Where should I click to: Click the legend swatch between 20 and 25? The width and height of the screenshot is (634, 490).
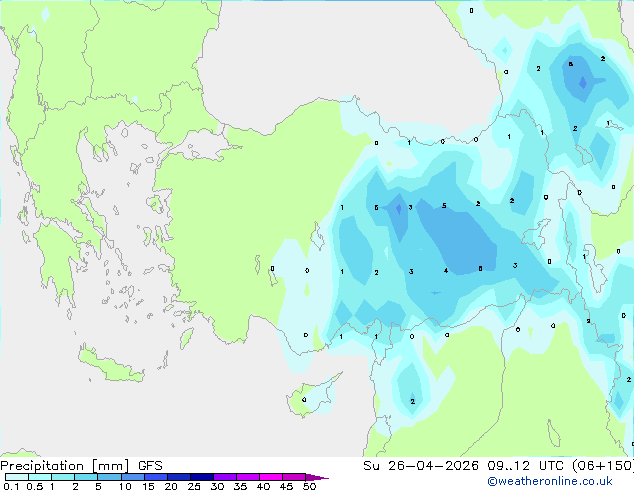[179, 477]
